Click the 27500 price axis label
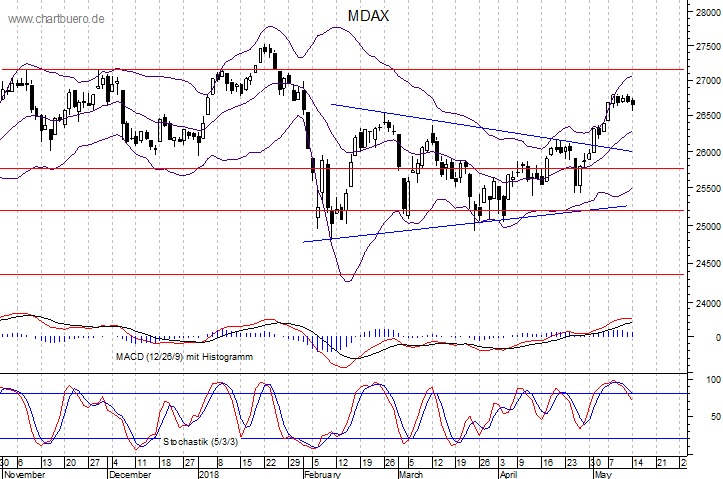Screen dimensions: 723x479 pyautogui.click(x=704, y=47)
